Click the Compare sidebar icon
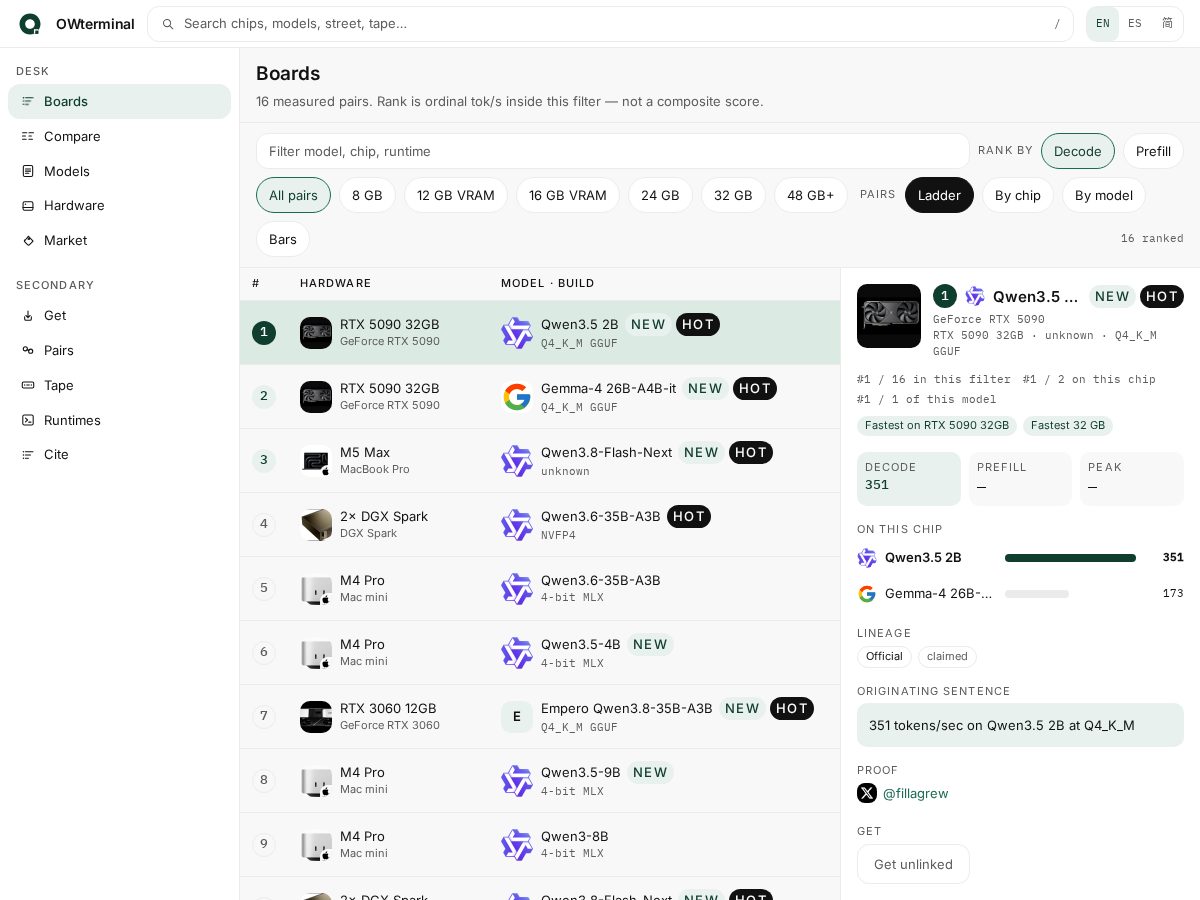 coord(28,136)
